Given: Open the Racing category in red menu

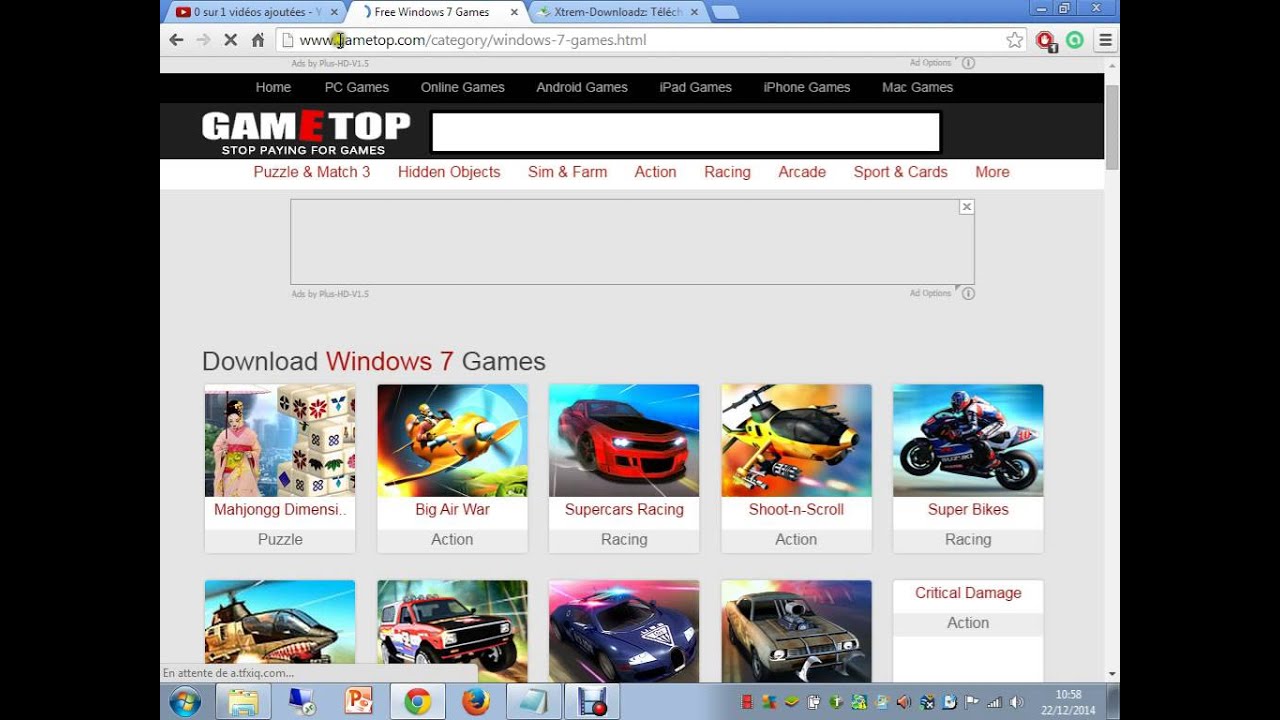Looking at the screenshot, I should 727,172.
